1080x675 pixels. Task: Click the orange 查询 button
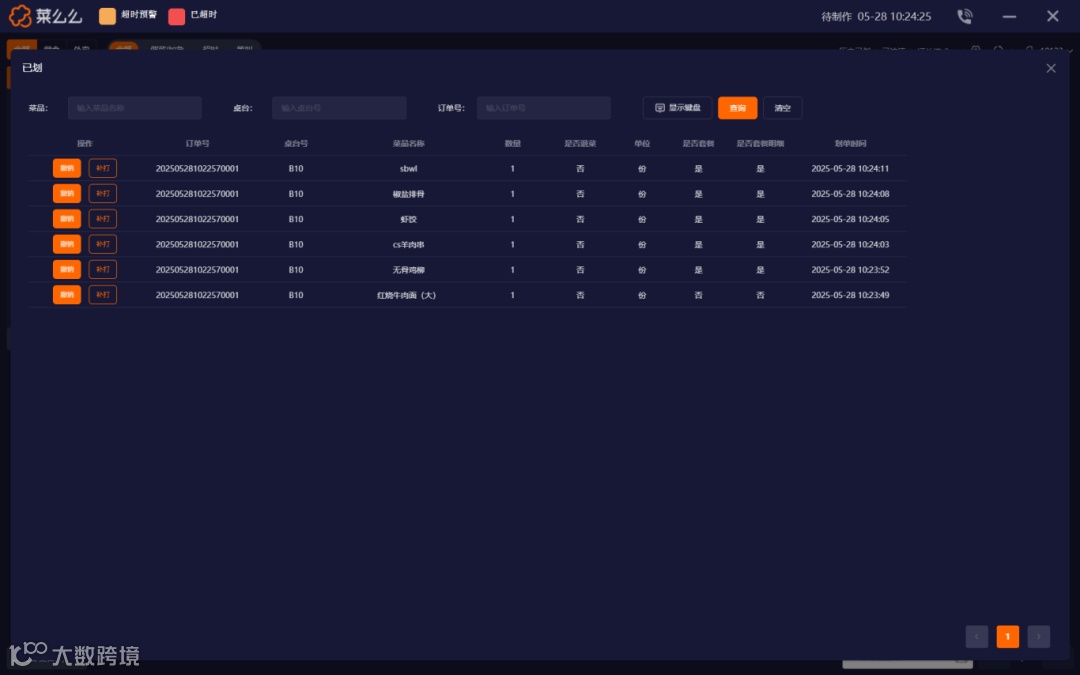737,108
